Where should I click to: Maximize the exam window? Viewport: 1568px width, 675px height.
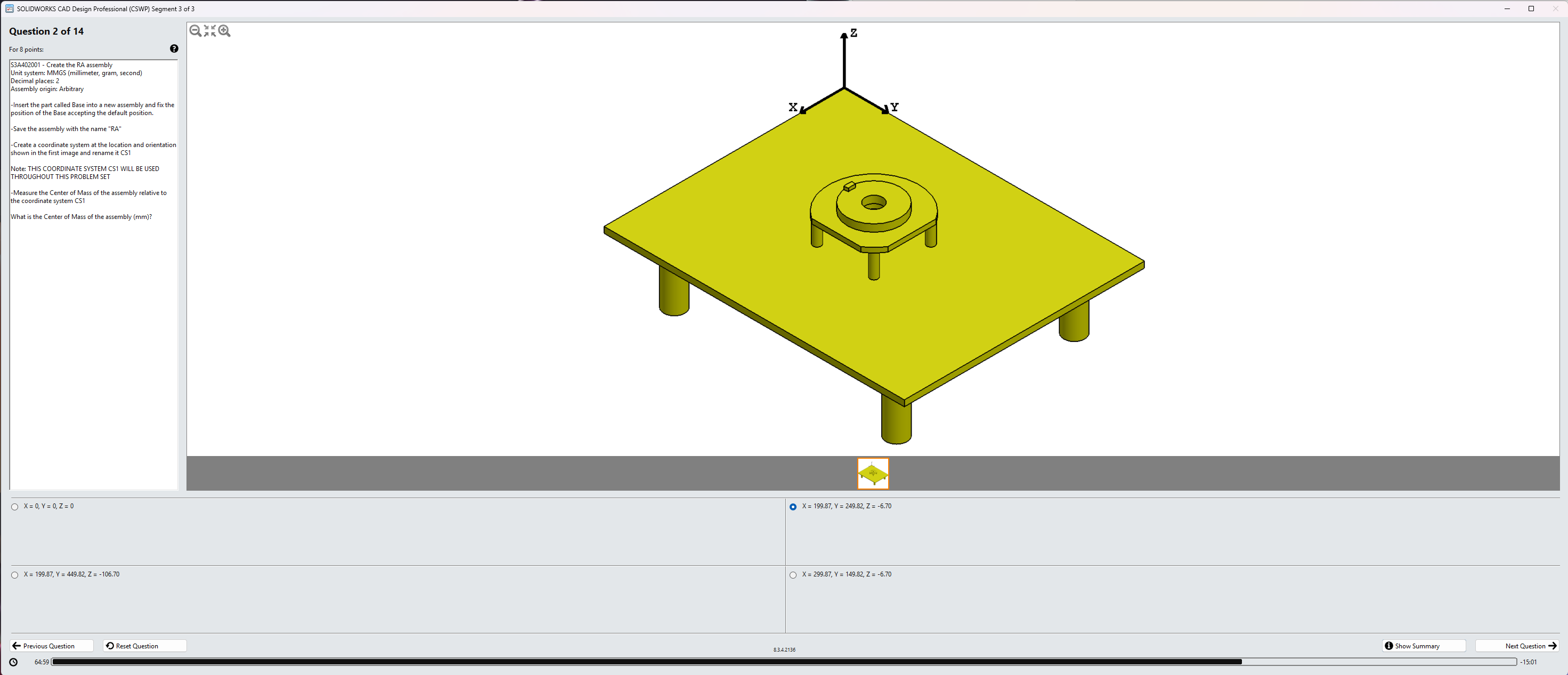[x=1531, y=9]
